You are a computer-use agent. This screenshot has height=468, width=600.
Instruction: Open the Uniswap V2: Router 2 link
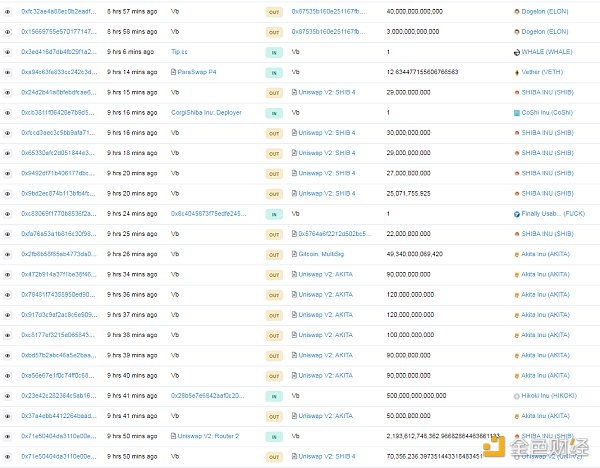tap(208, 436)
